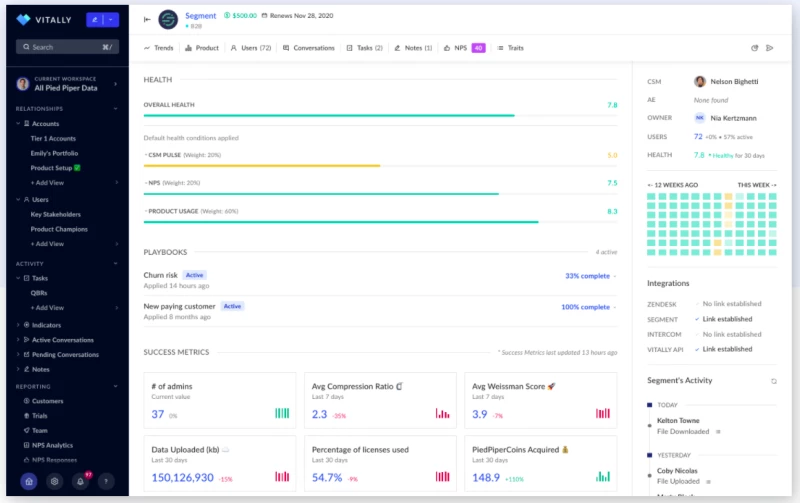Open the Churn risk playbook
The width and height of the screenshot is (800, 503).
tap(161, 275)
